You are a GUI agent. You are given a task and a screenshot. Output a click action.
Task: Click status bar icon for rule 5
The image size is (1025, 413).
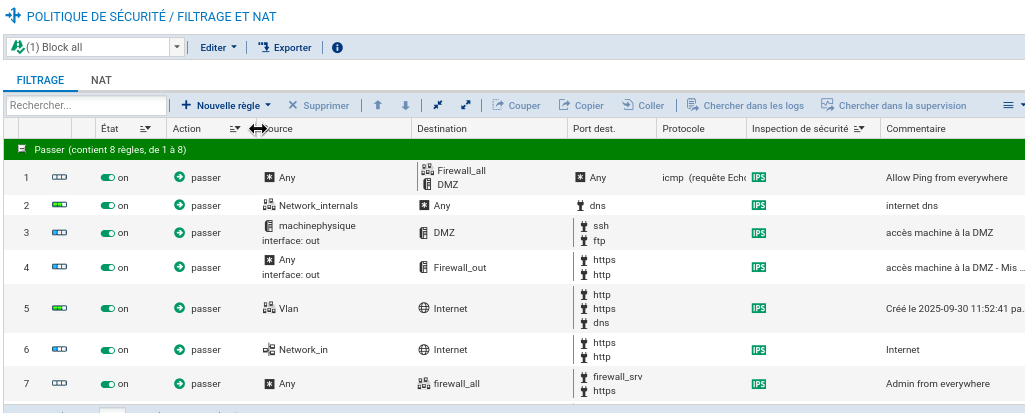[60, 309]
